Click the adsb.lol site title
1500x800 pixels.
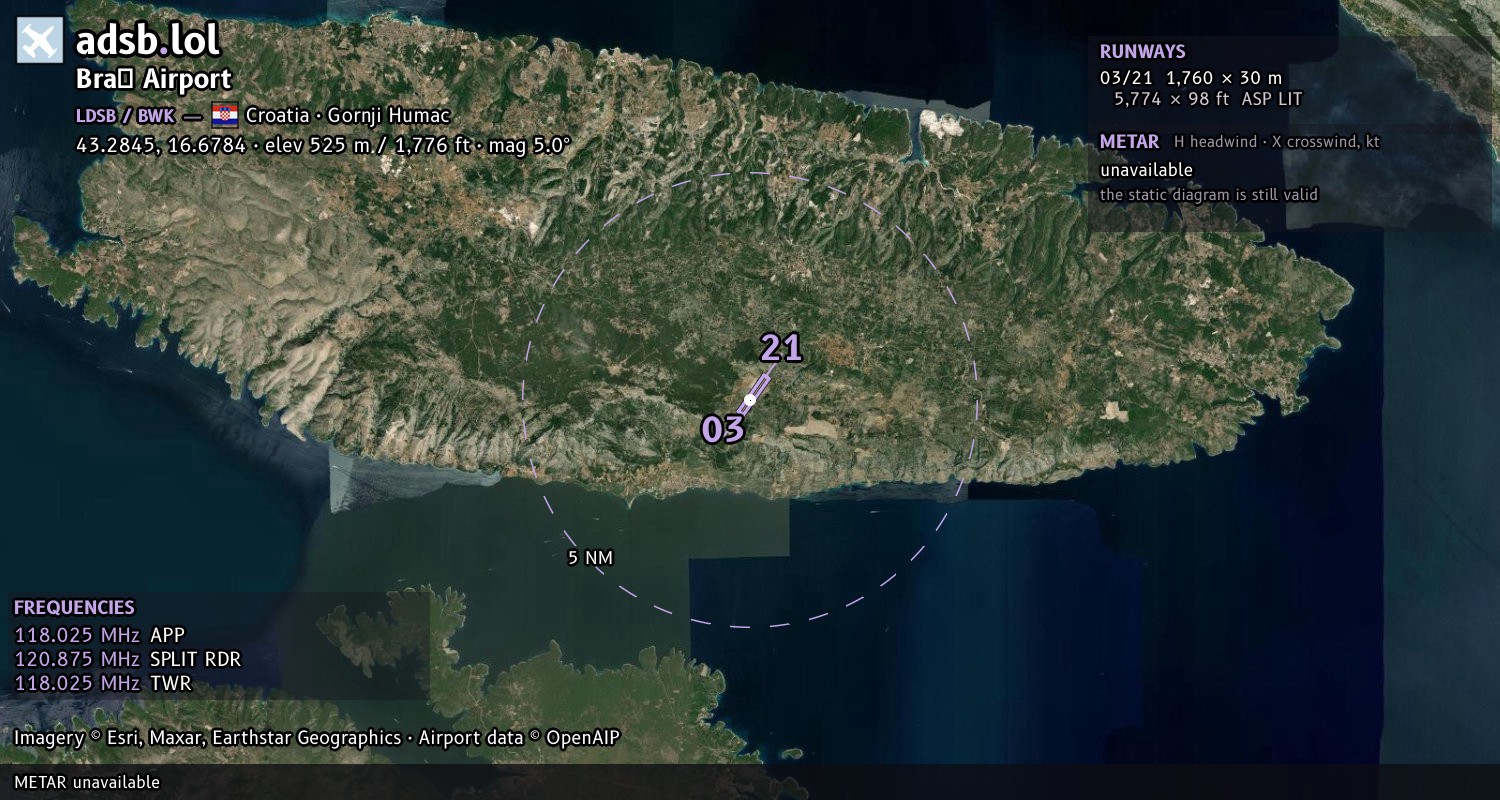coord(148,40)
